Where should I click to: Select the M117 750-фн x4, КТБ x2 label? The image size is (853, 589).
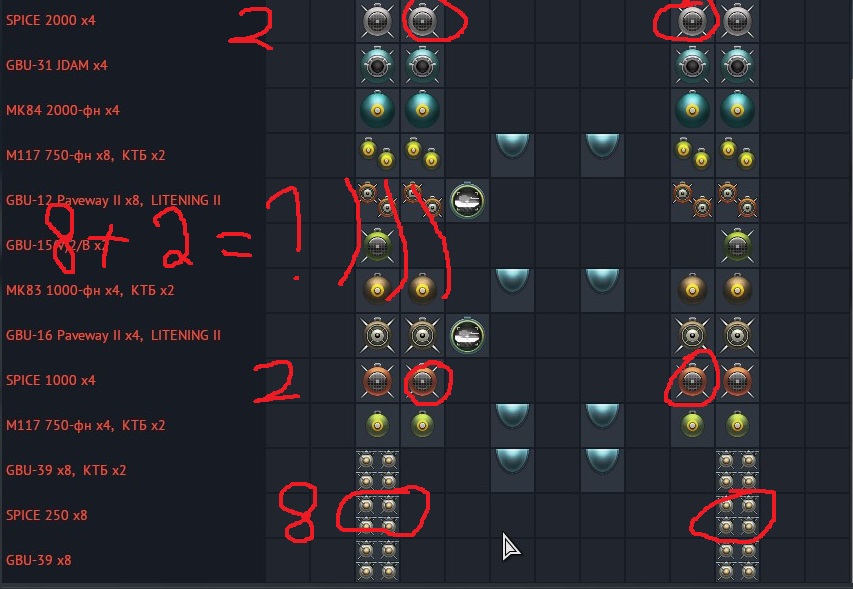pos(85,425)
